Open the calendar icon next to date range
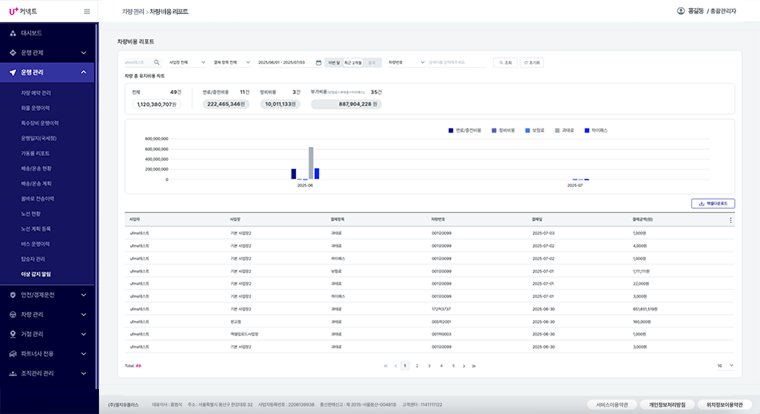Image resolution: width=760 pixels, height=414 pixels. pos(318,63)
